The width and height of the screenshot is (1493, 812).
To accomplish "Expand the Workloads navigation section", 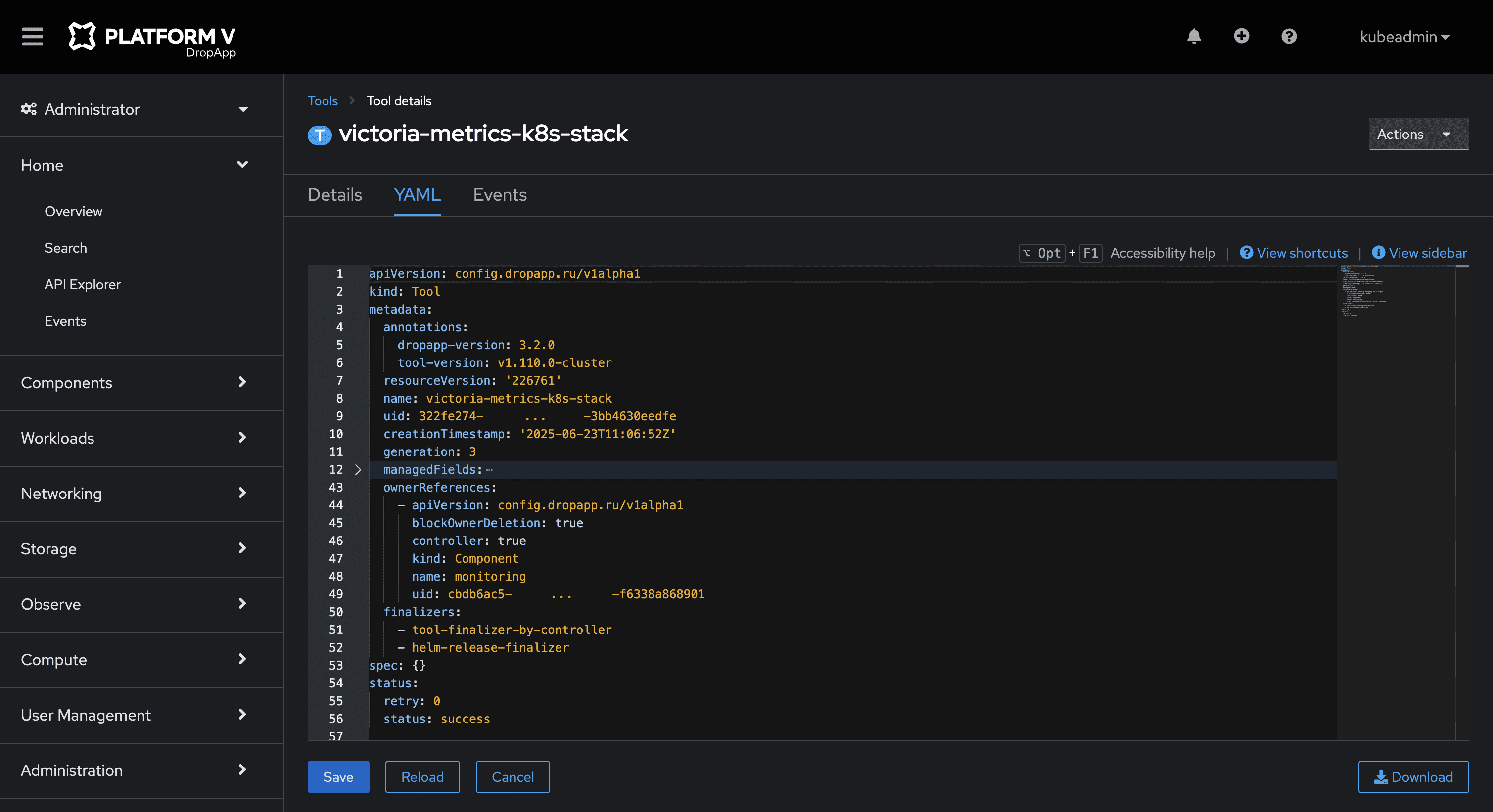I will coord(141,438).
